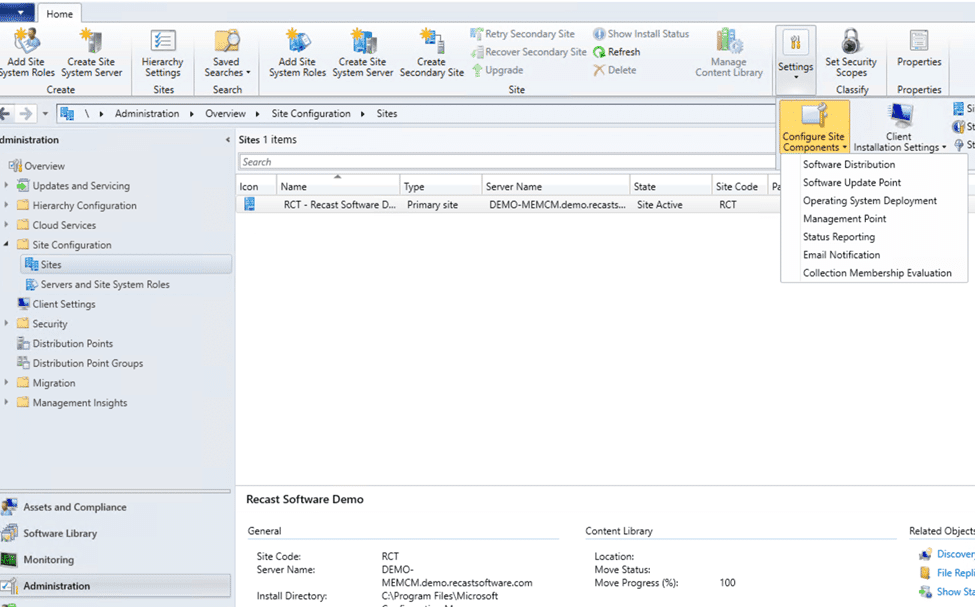Open the Saved Searches dropdown
975x607 pixels.
click(226, 50)
